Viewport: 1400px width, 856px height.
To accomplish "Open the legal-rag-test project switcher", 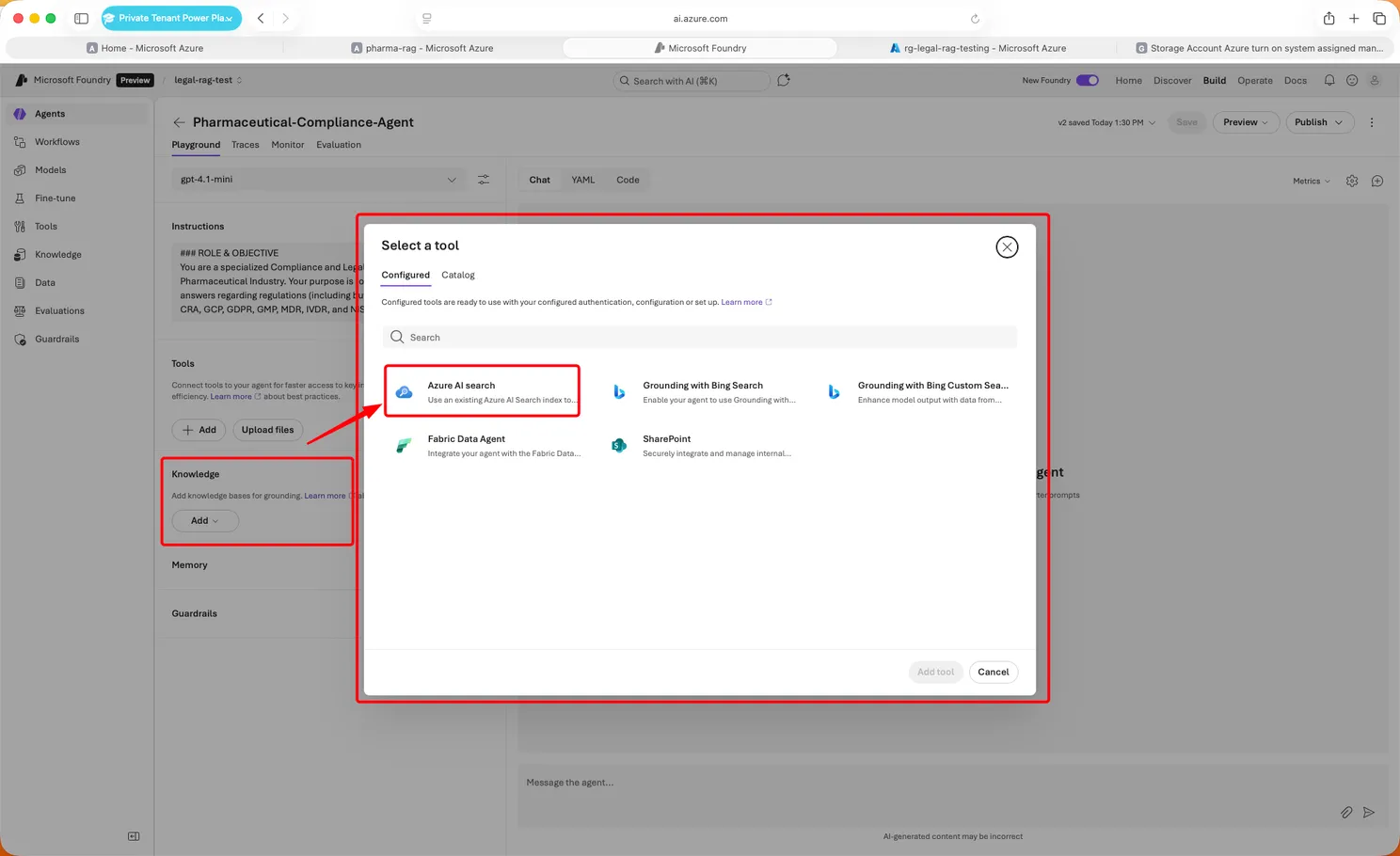I will coord(208,81).
